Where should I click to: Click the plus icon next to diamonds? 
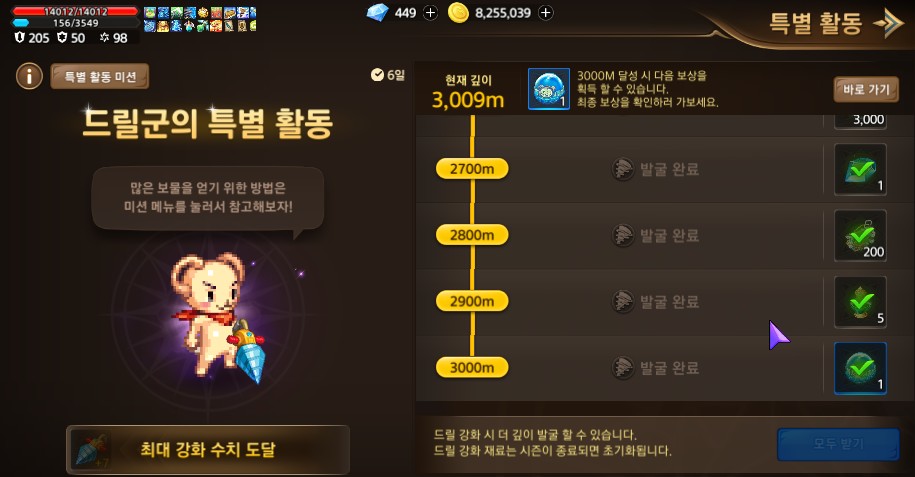(430, 13)
